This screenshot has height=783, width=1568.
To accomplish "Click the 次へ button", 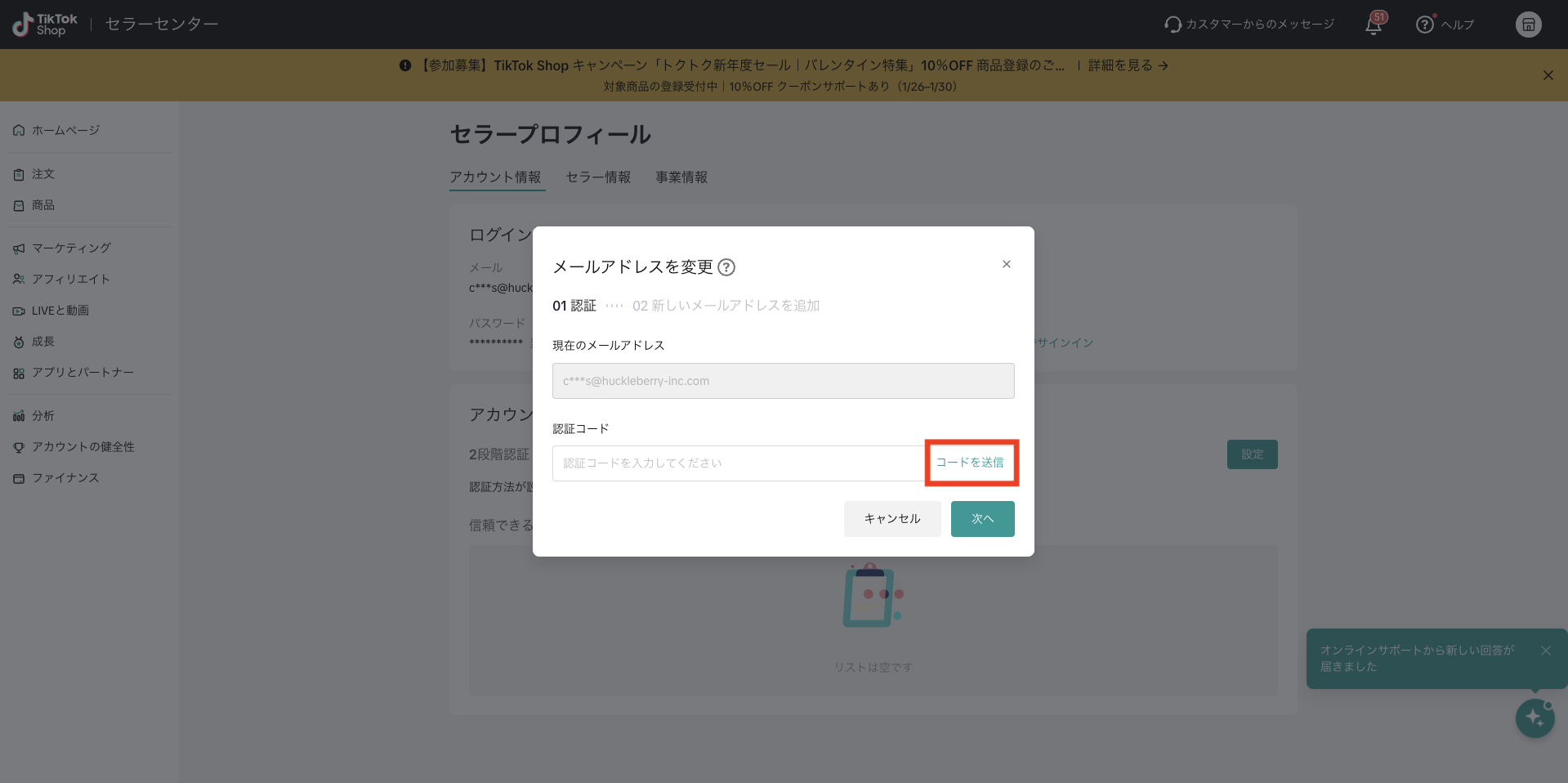I will click(983, 519).
